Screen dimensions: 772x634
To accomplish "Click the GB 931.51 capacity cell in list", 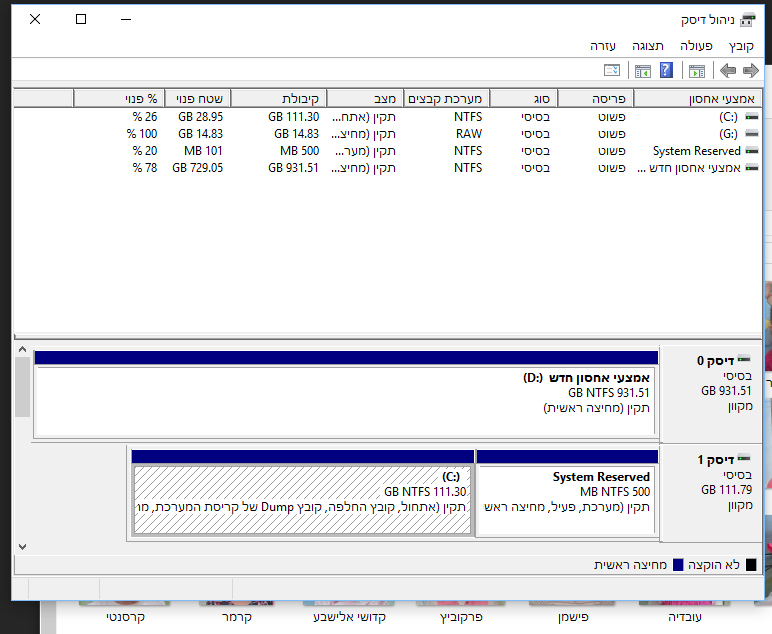I will point(293,168).
